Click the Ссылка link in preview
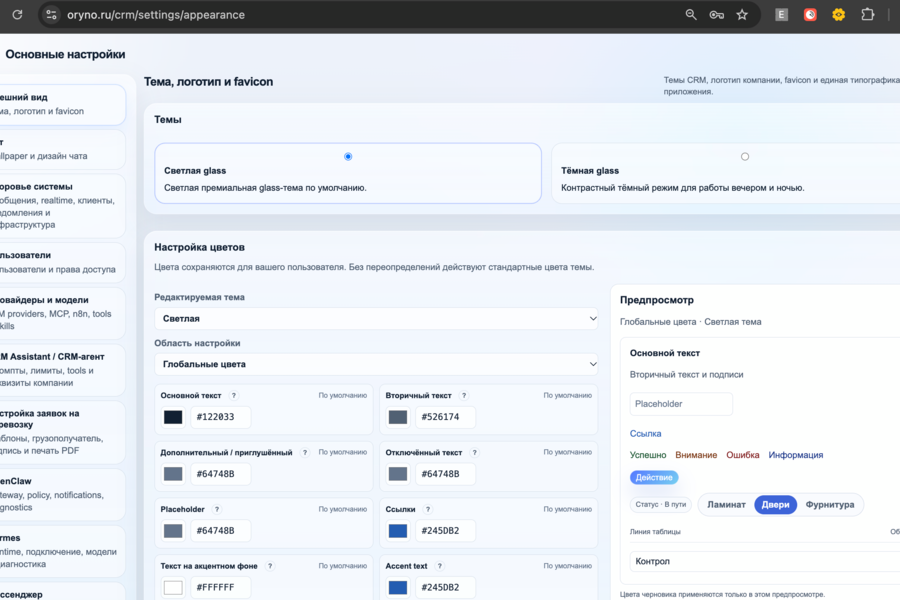This screenshot has height=600, width=900. point(645,433)
